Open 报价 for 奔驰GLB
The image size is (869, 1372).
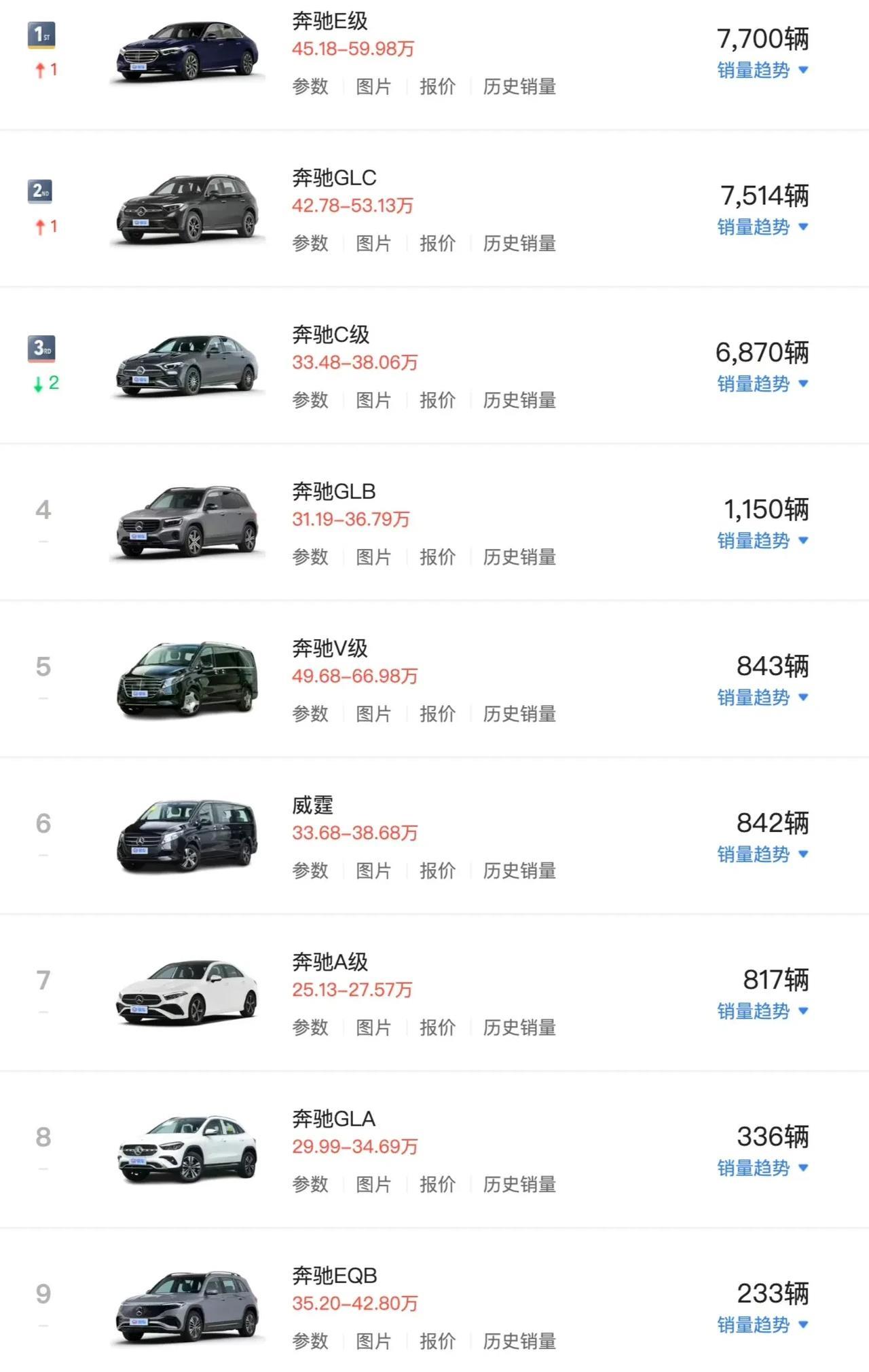click(437, 557)
